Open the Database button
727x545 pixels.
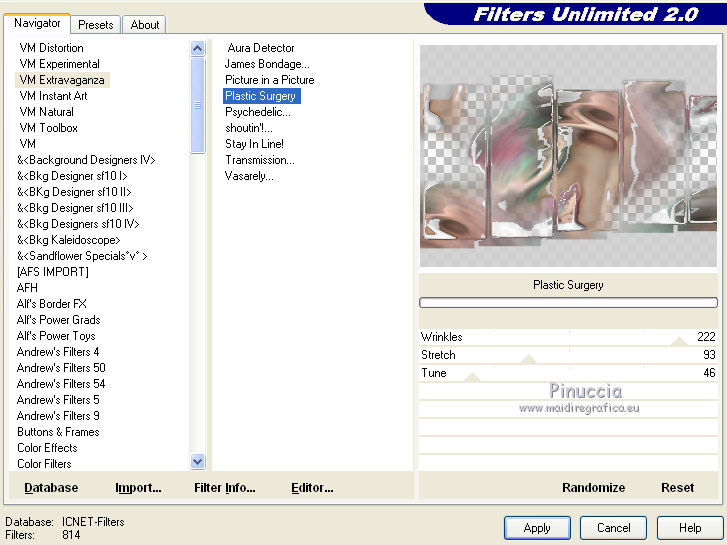[x=51, y=487]
